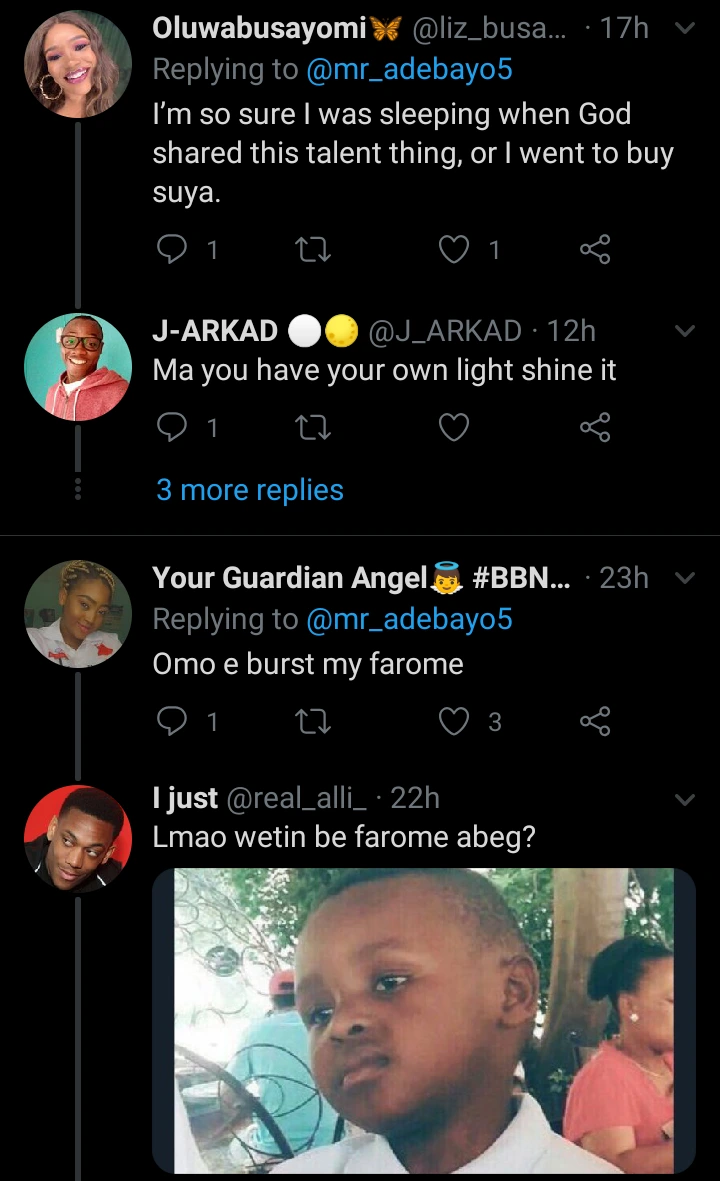The height and width of the screenshot is (1181, 720).
Task: Retweet Oluwabusayomi's talent tweet
Action: 313,250
